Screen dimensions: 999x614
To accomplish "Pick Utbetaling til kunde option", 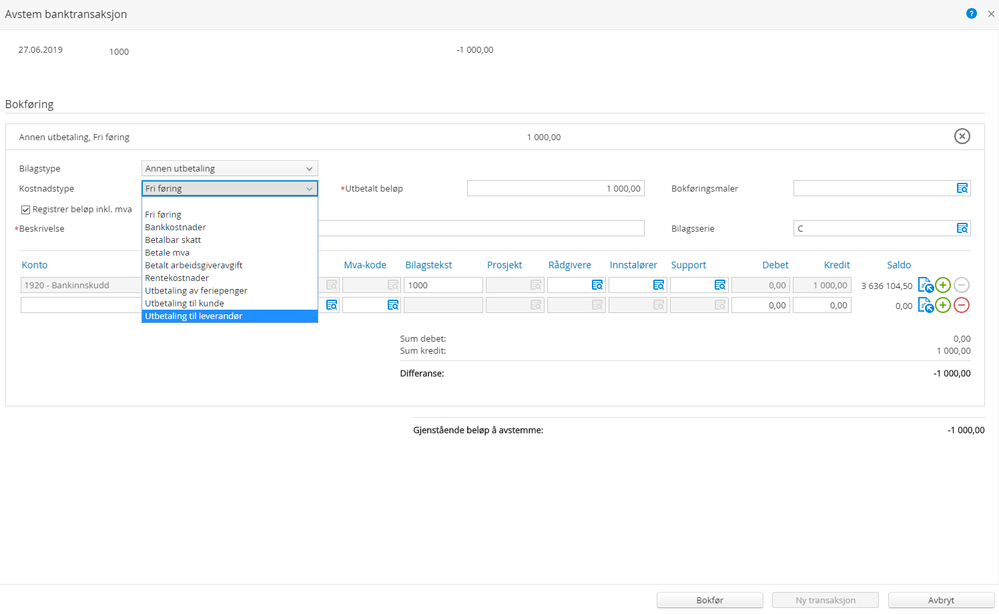I will (229, 304).
